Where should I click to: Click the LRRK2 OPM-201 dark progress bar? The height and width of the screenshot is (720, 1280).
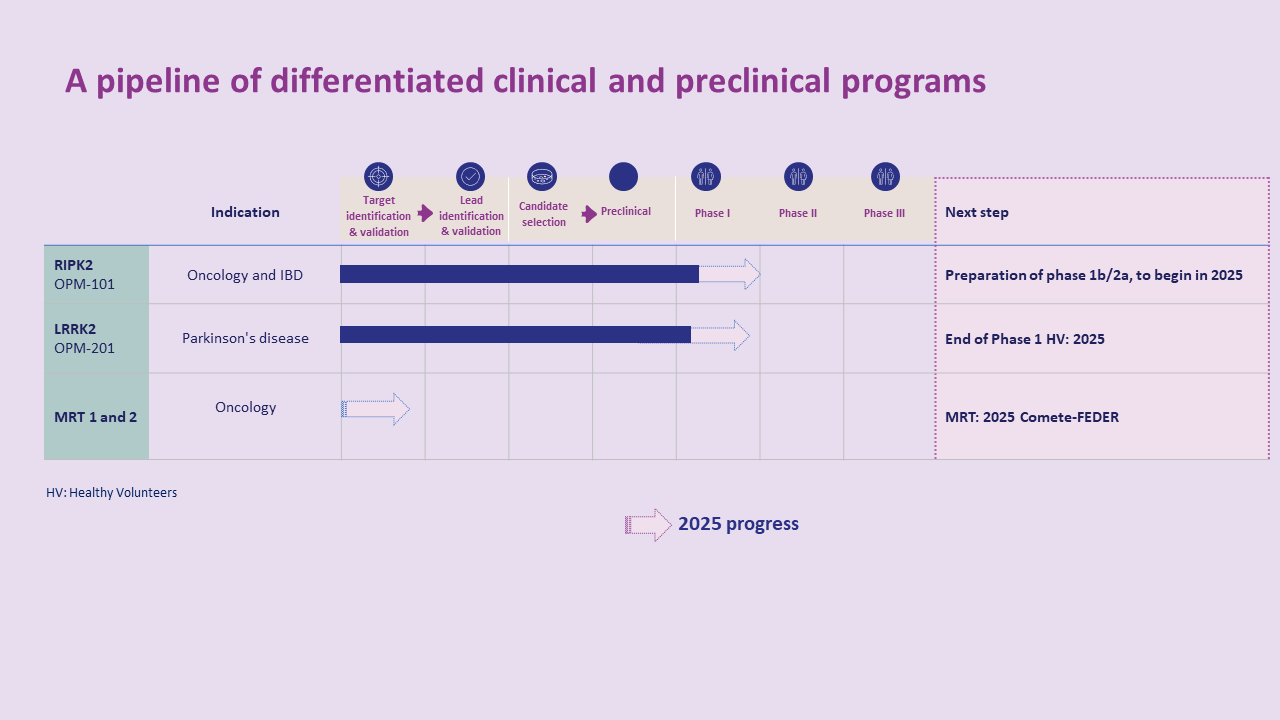click(515, 335)
